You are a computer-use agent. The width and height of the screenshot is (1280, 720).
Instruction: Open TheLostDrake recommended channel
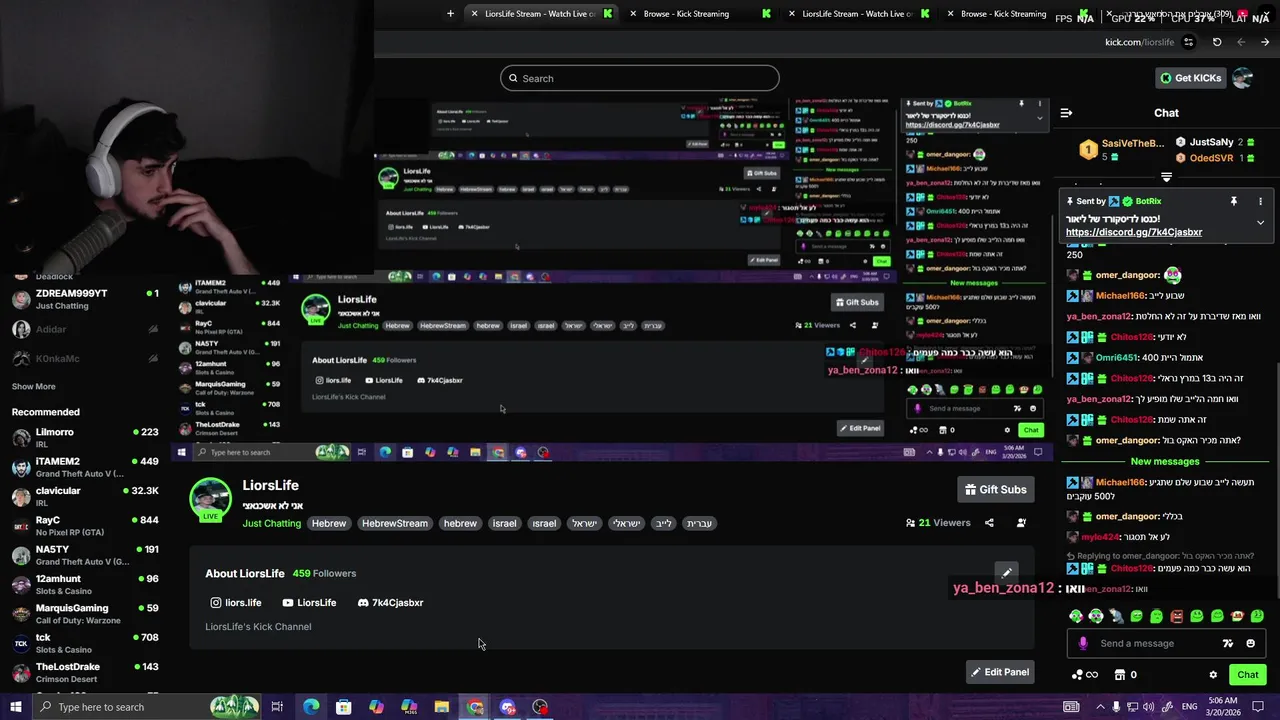click(x=85, y=672)
